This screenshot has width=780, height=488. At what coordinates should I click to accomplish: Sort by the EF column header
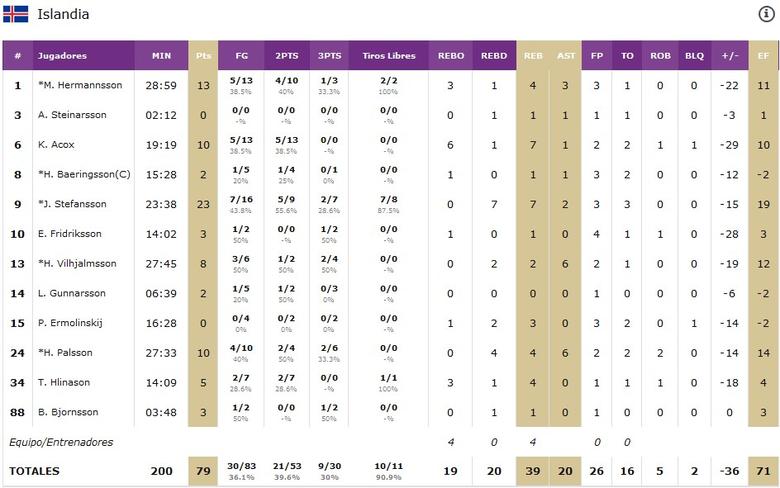point(763,56)
